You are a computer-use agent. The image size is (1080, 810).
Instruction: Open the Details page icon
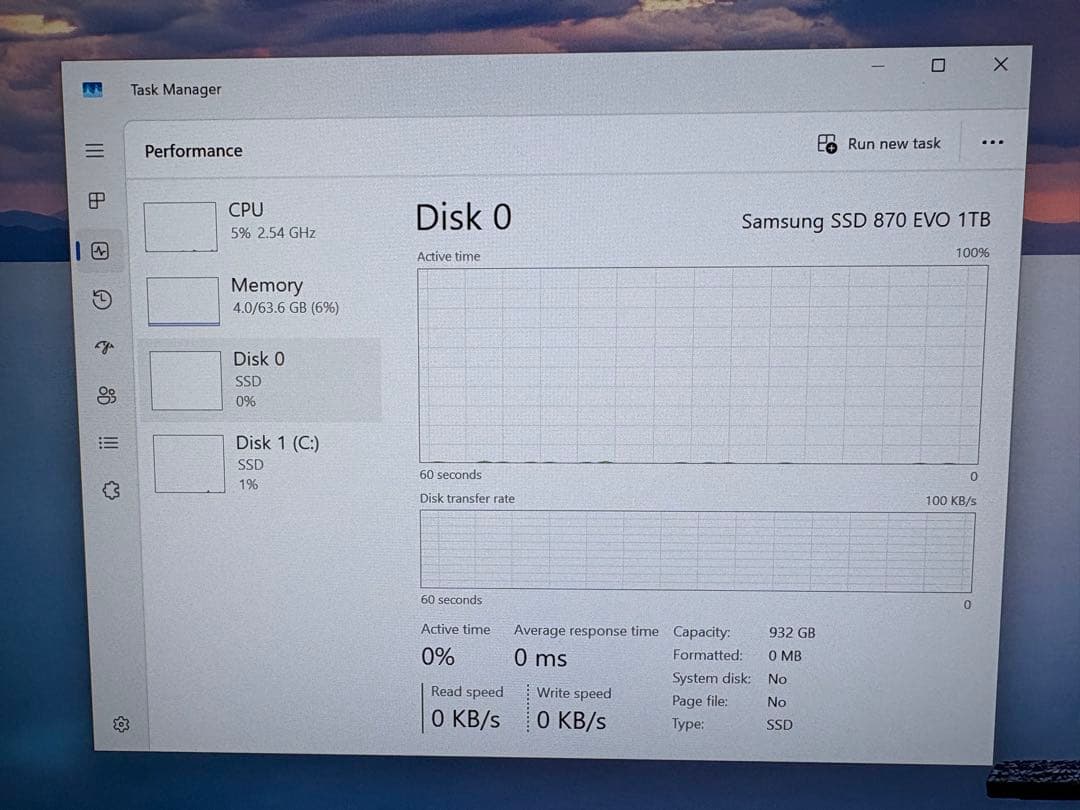[109, 443]
